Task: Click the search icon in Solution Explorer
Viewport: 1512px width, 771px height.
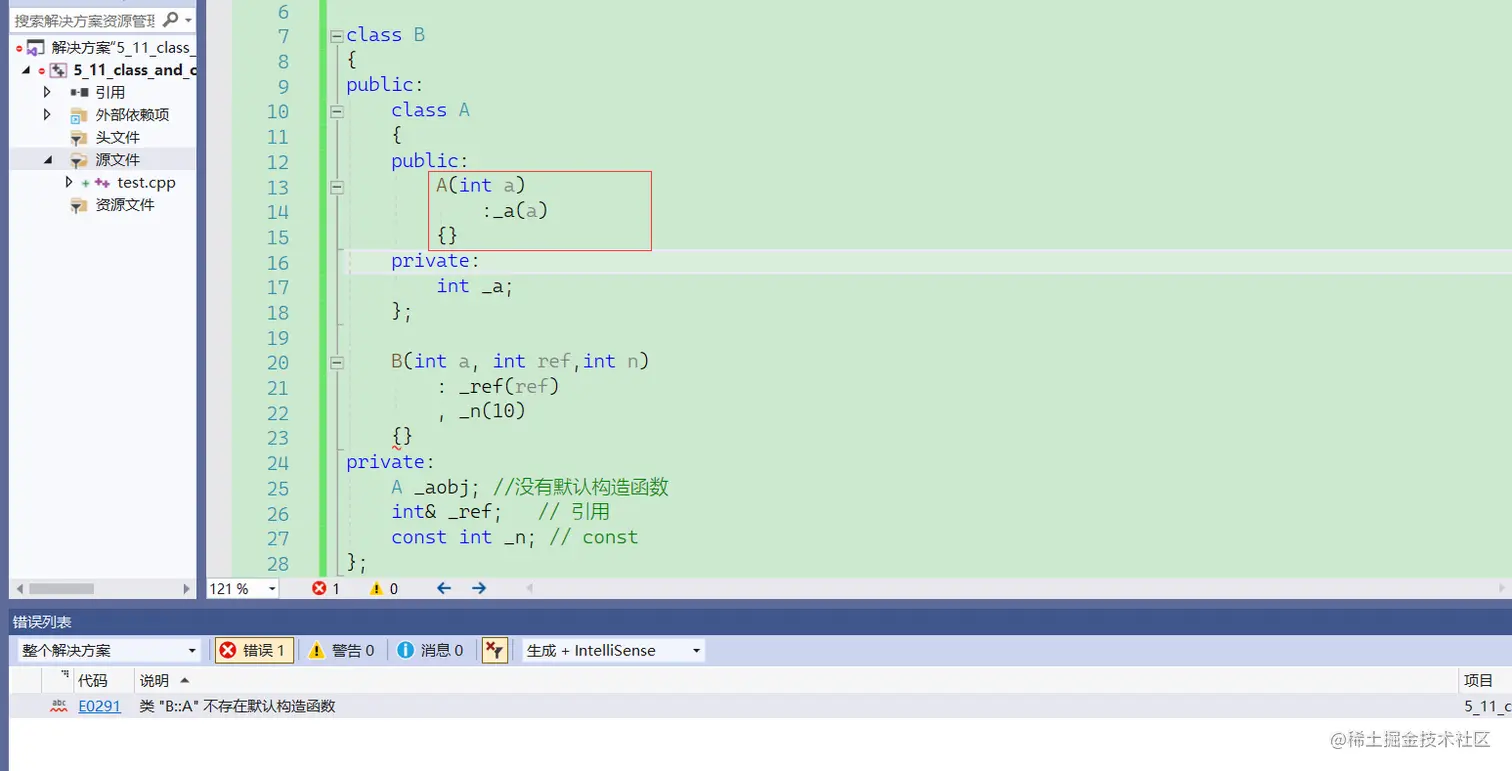Action: click(170, 19)
